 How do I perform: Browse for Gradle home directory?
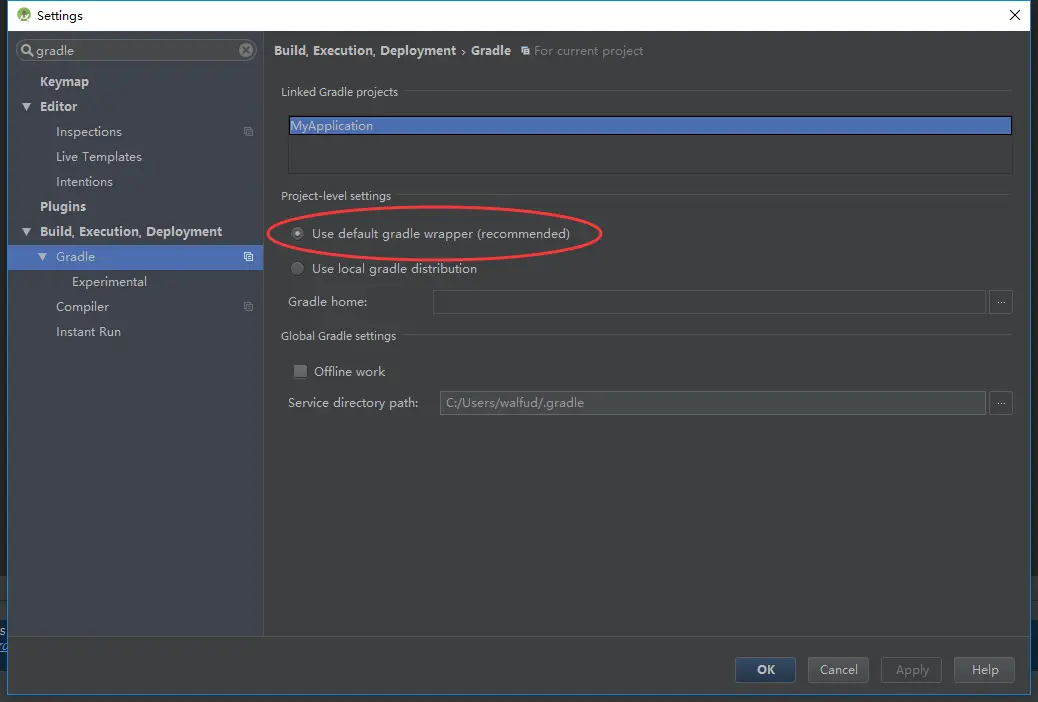pyautogui.click(x=1000, y=302)
